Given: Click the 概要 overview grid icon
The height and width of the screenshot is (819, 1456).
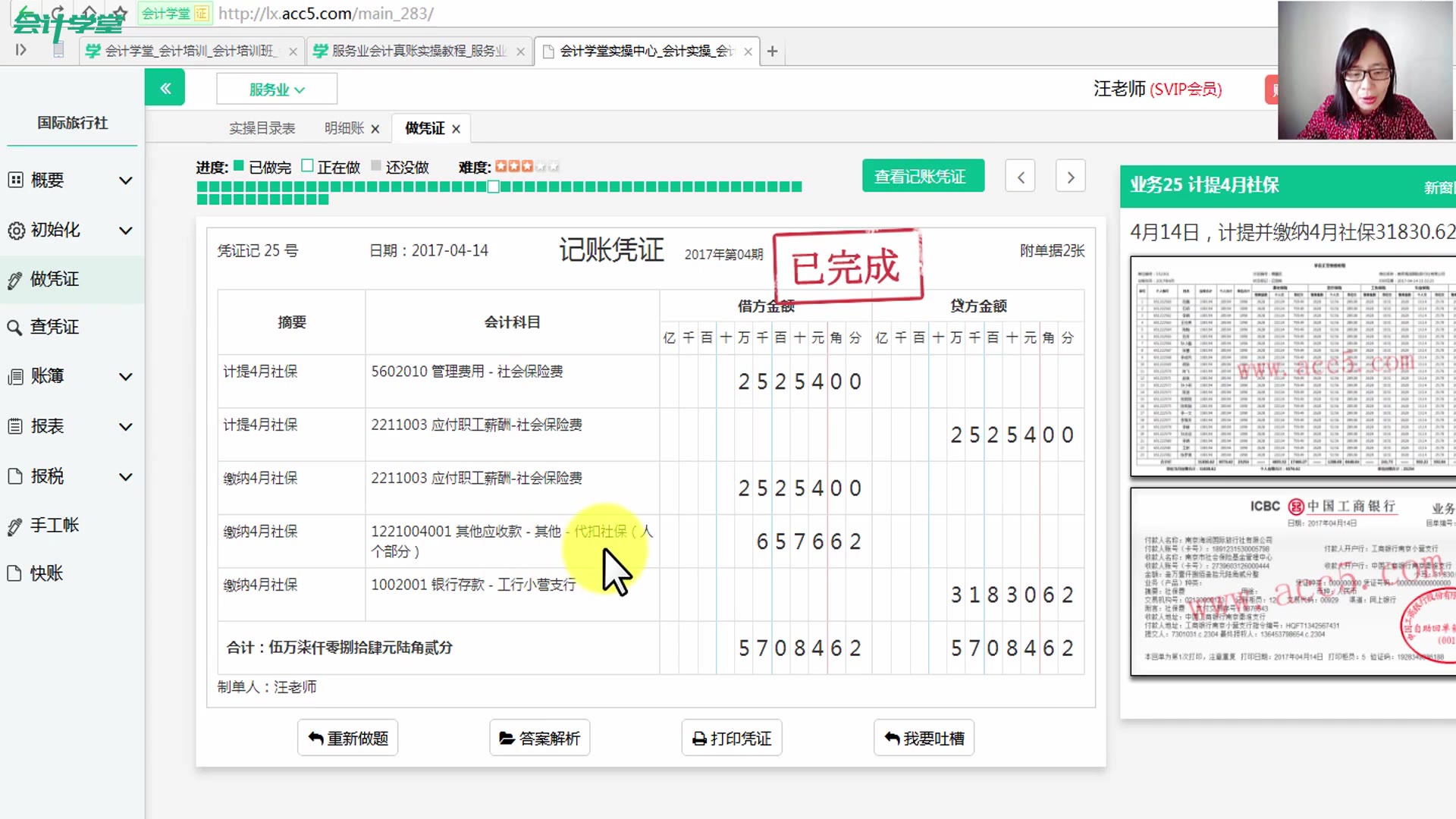Looking at the screenshot, I should tap(17, 180).
